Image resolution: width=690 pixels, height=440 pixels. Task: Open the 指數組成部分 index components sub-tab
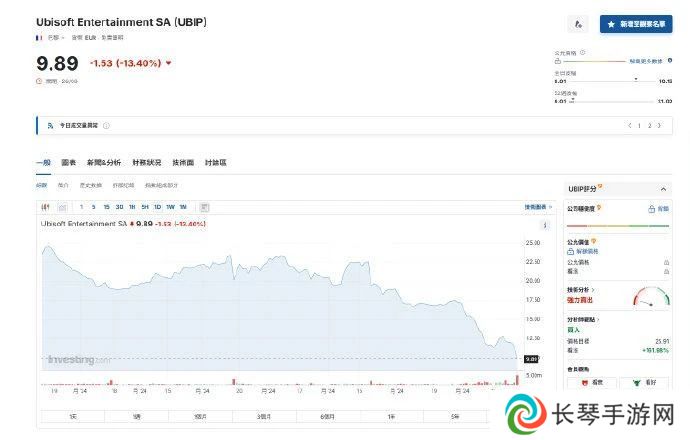161,185
